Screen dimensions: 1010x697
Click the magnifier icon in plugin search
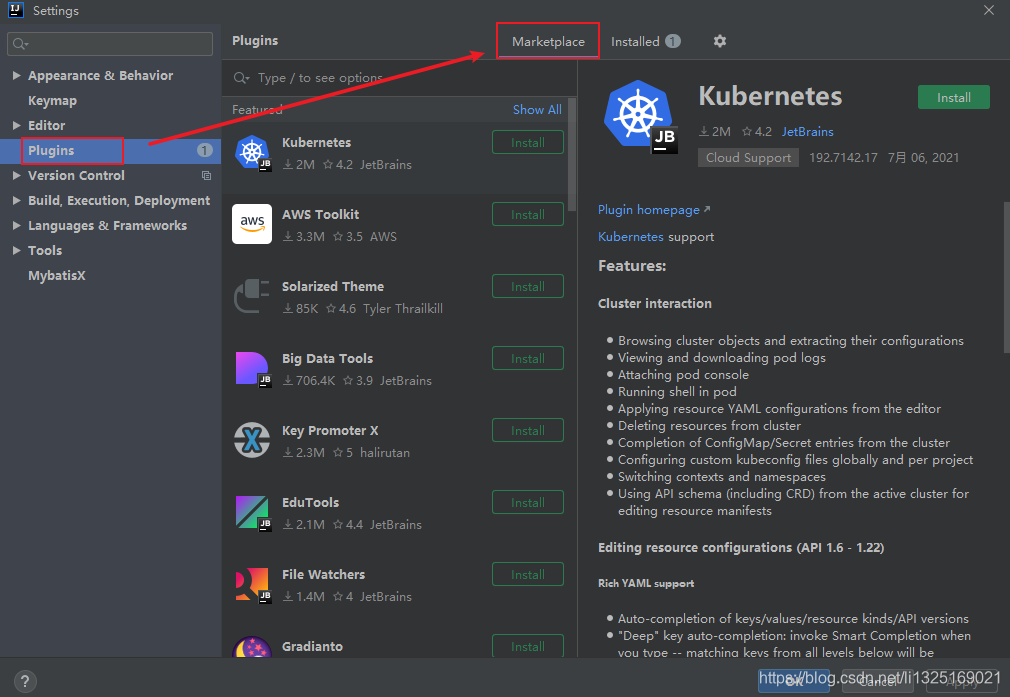(241, 78)
